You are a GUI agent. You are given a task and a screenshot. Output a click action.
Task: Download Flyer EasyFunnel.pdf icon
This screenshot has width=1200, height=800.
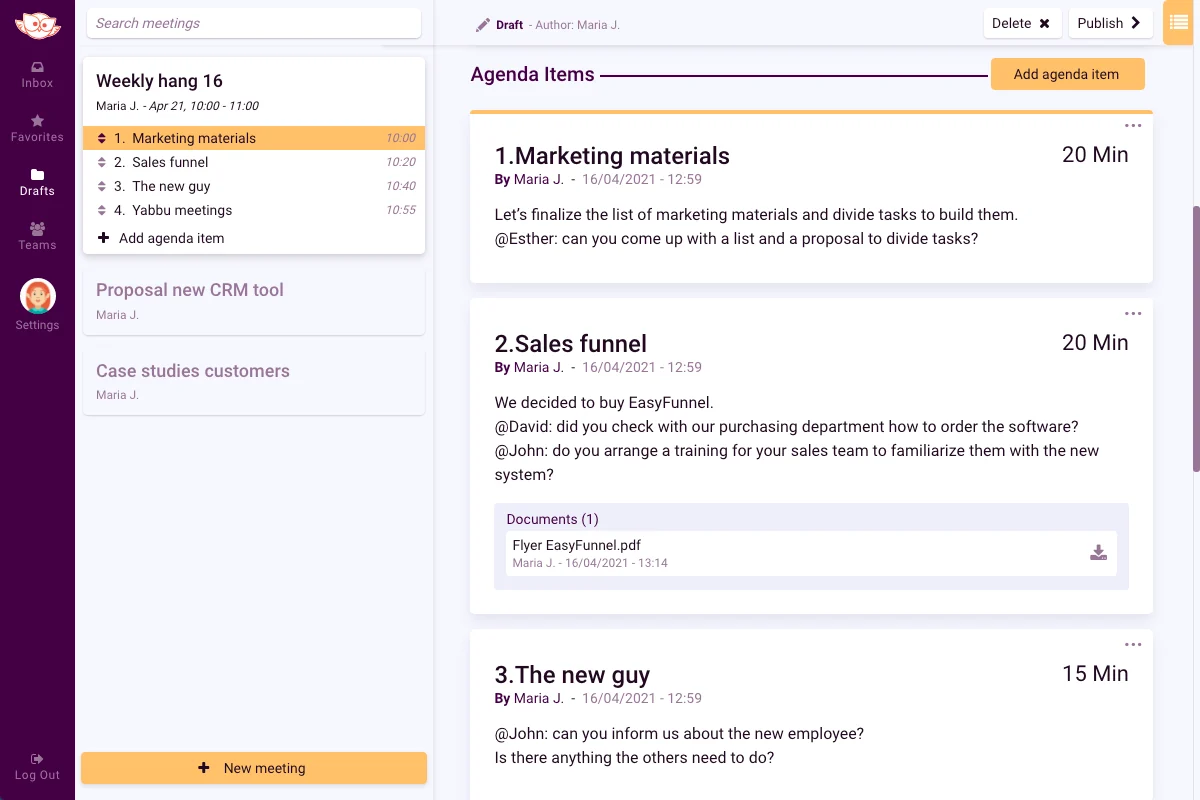click(x=1098, y=553)
